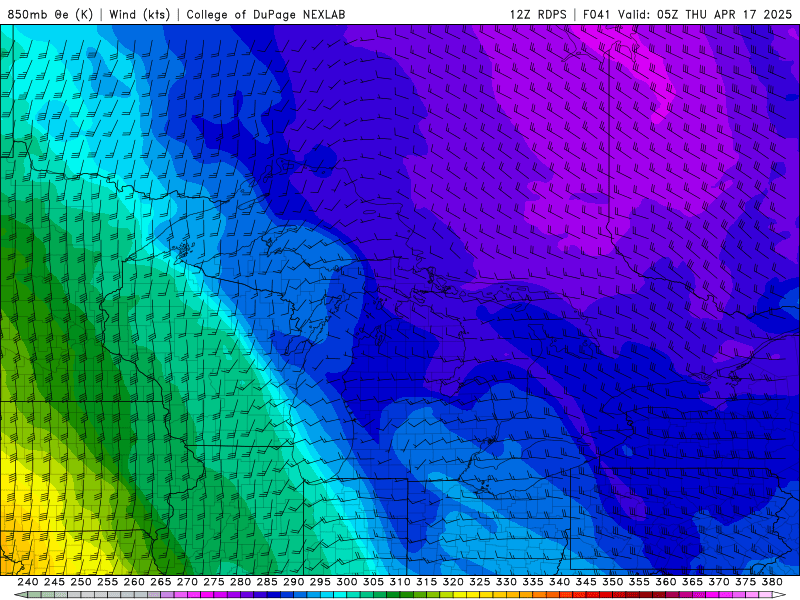Click the 345 value on the color scale
Screen dimensions: 800x600
586,582
